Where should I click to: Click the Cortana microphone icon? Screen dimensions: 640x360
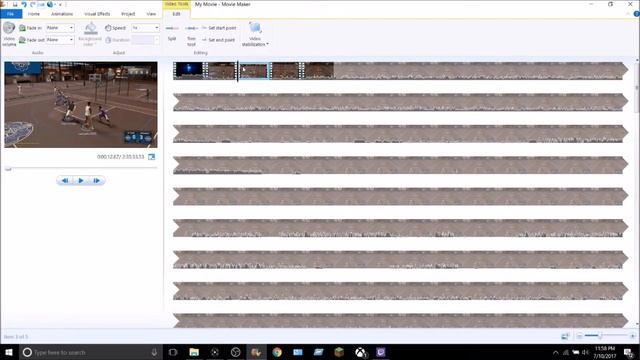click(x=154, y=352)
